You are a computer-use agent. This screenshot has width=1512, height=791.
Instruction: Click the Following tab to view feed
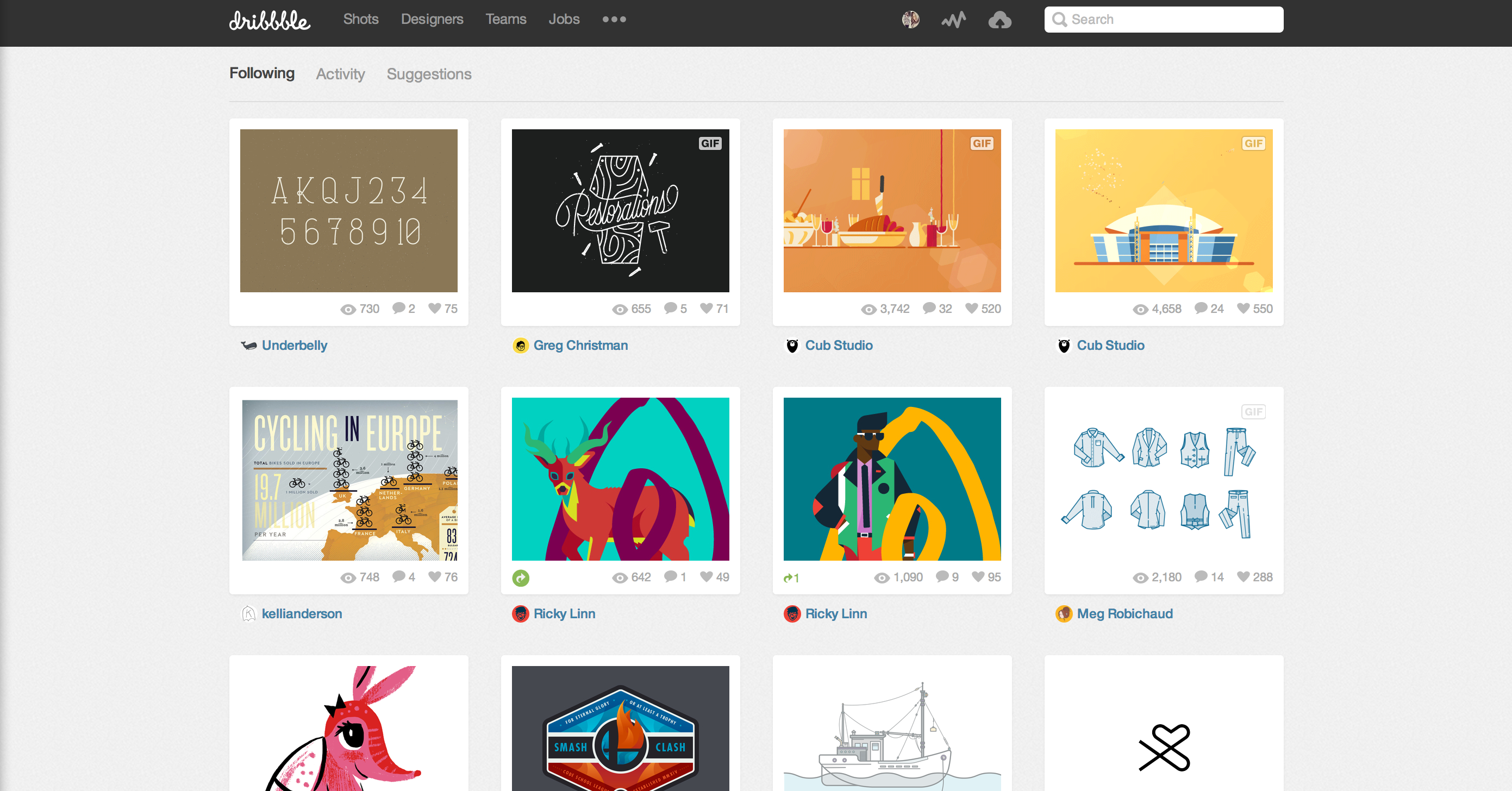[262, 74]
